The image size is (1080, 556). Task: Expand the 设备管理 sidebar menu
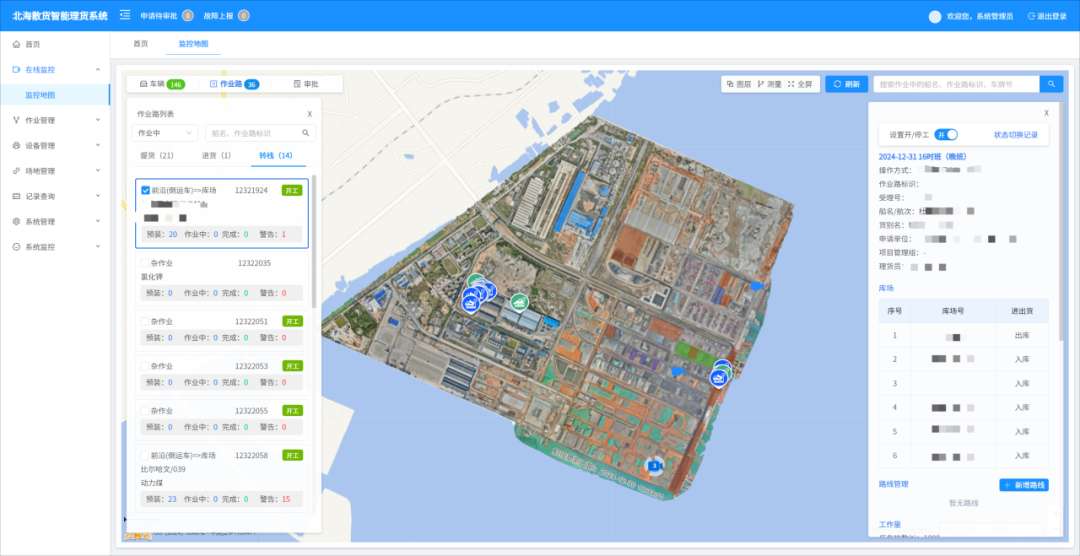(x=55, y=145)
